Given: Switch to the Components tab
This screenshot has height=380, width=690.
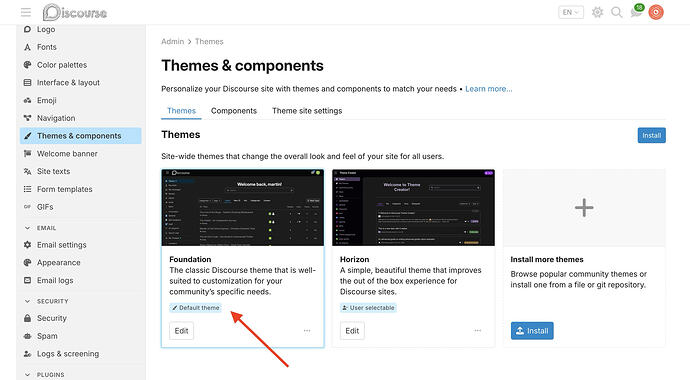Looking at the screenshot, I should tap(234, 111).
